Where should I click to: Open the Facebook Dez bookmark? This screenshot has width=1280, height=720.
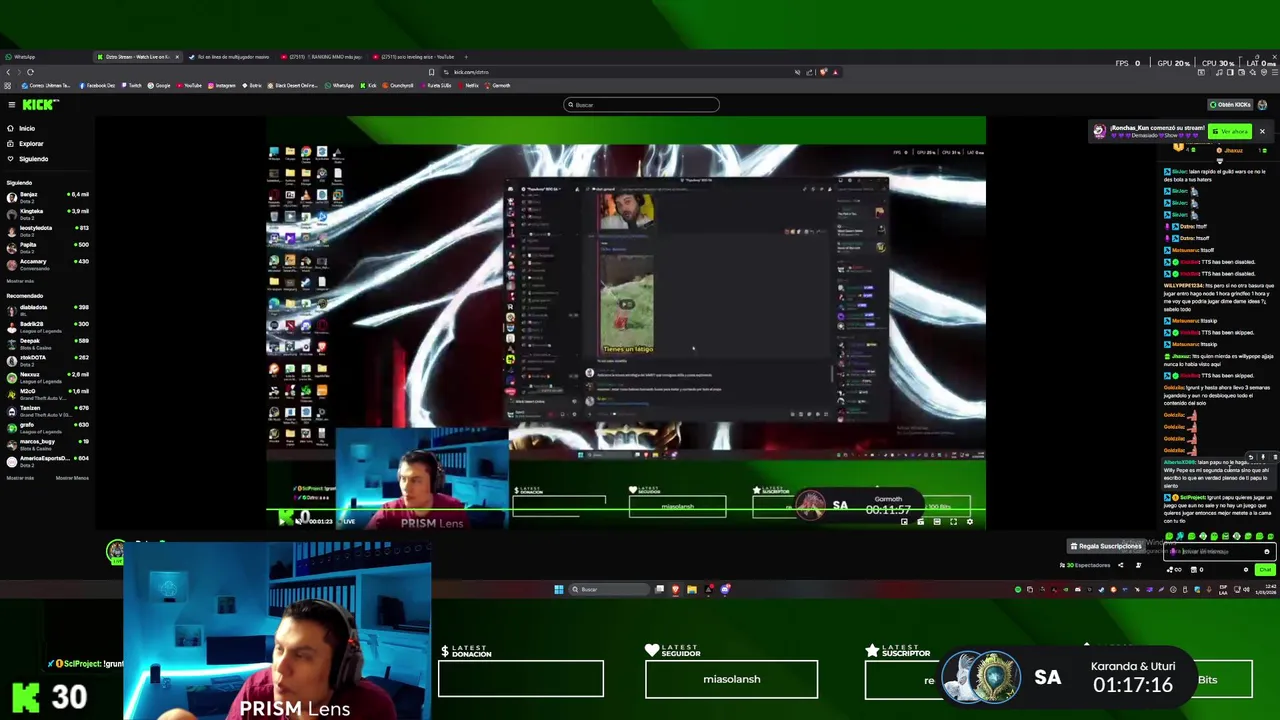click(97, 85)
